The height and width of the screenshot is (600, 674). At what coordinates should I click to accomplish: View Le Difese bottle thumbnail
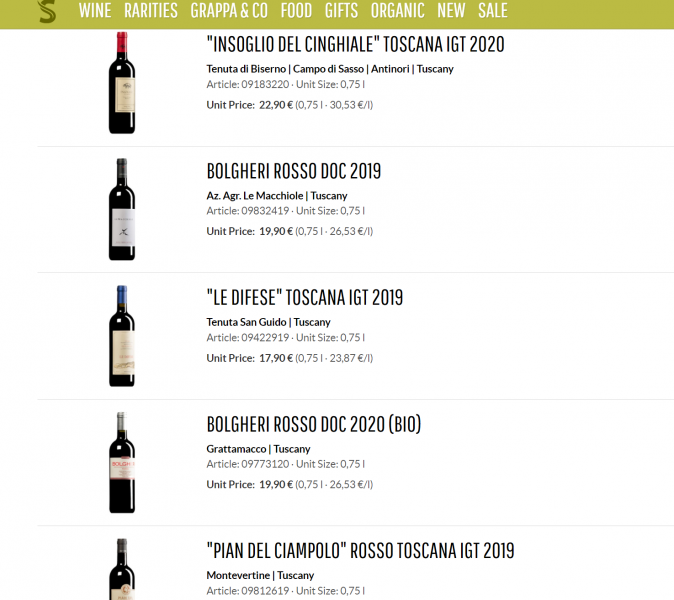(x=122, y=336)
